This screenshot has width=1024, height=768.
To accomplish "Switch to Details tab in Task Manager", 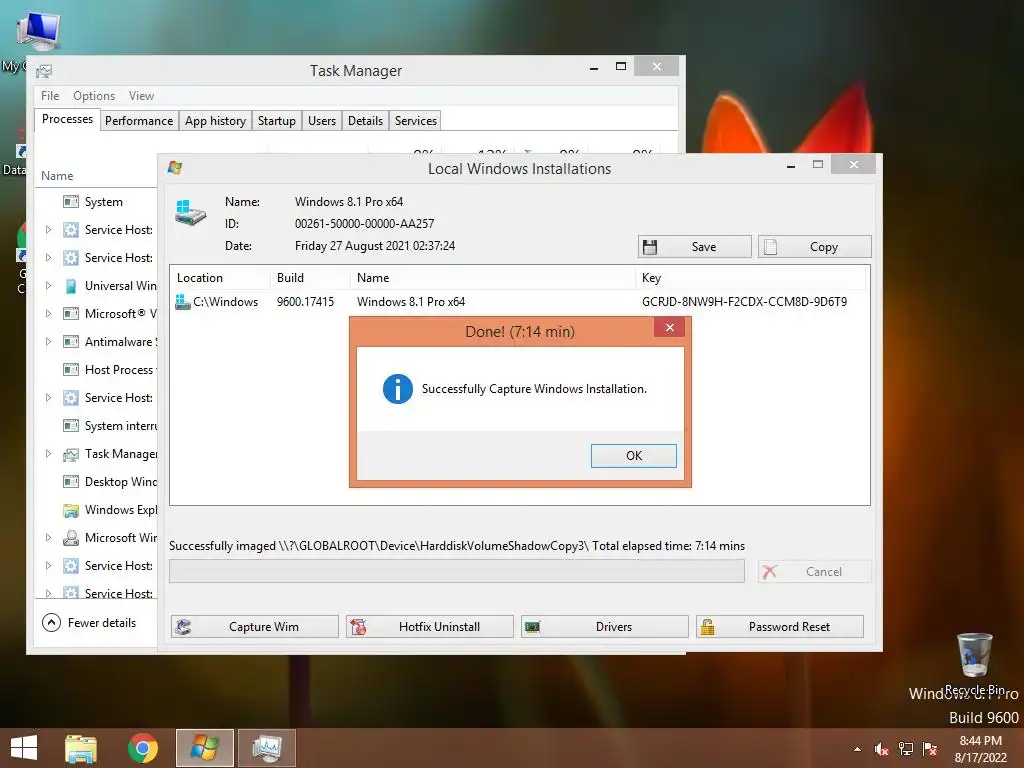I will (x=365, y=121).
